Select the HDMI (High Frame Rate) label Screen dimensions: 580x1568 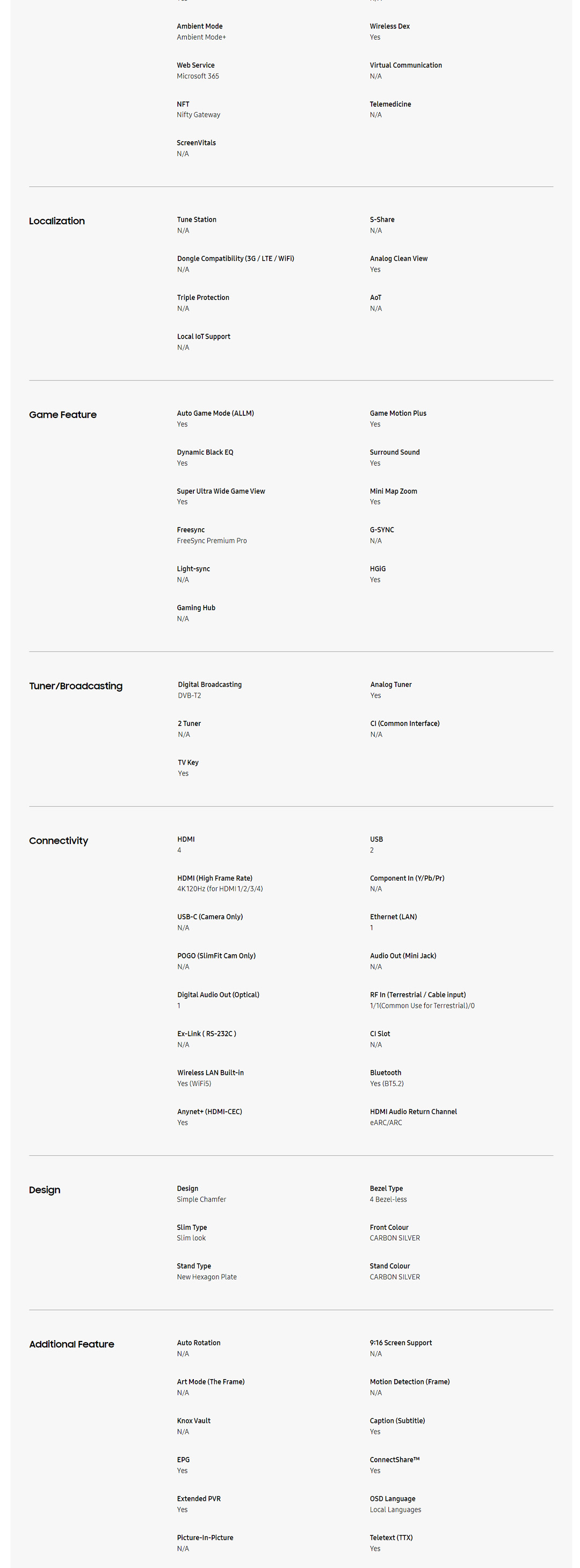click(x=214, y=878)
